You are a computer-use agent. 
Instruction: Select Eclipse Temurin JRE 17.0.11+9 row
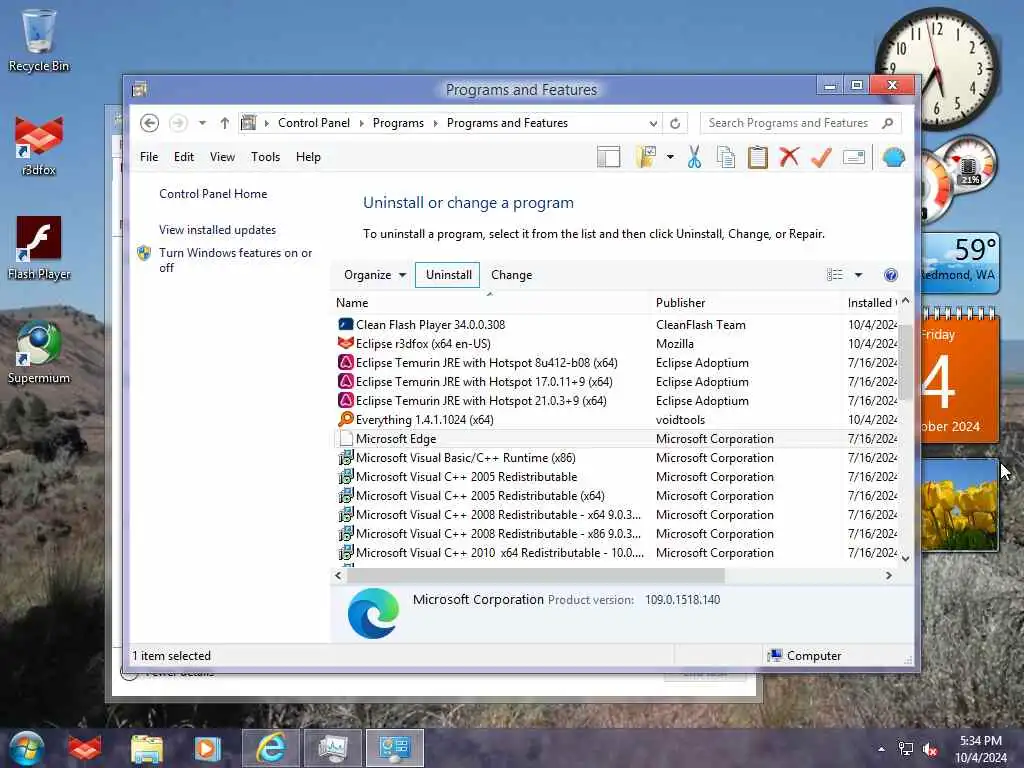coord(616,381)
